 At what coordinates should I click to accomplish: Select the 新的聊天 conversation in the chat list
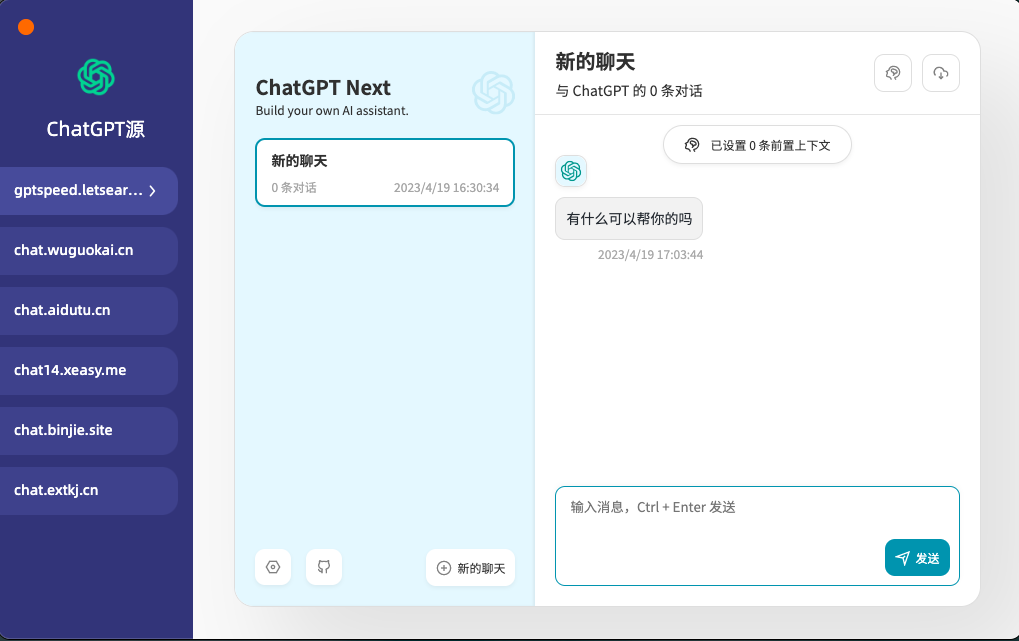coord(384,172)
